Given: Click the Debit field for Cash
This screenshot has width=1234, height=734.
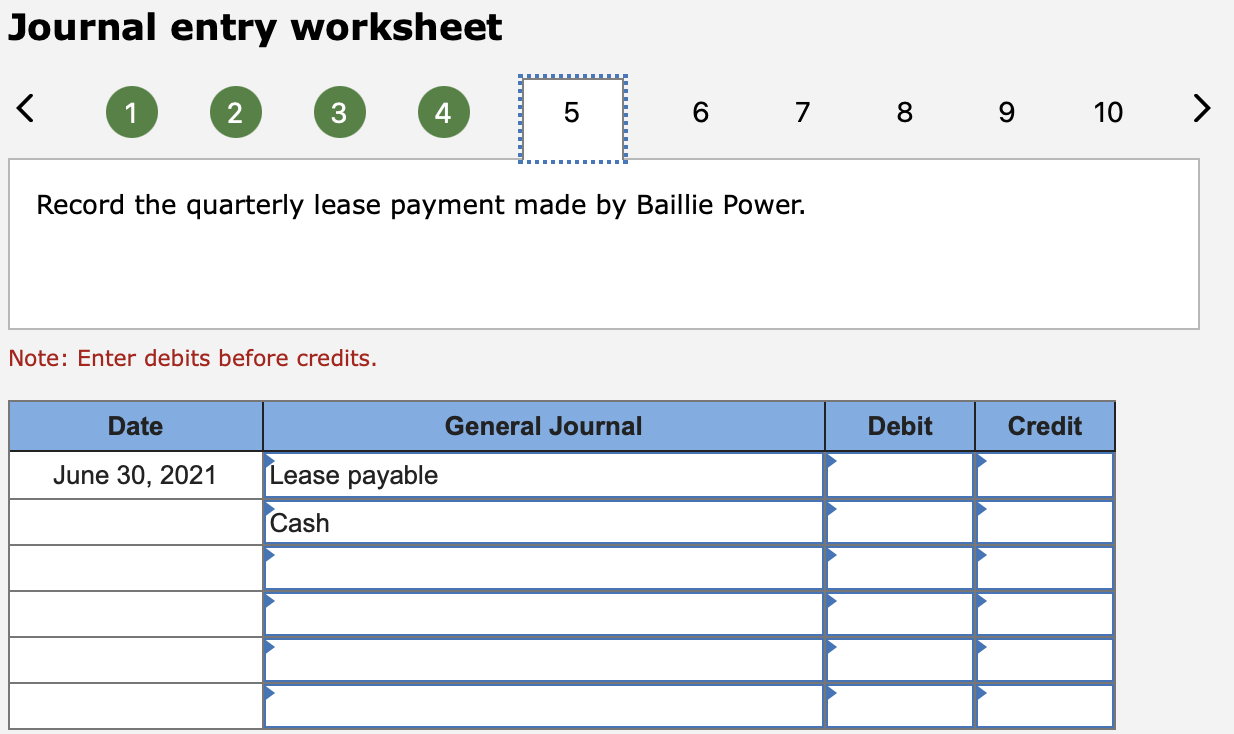Looking at the screenshot, I should click(x=900, y=522).
